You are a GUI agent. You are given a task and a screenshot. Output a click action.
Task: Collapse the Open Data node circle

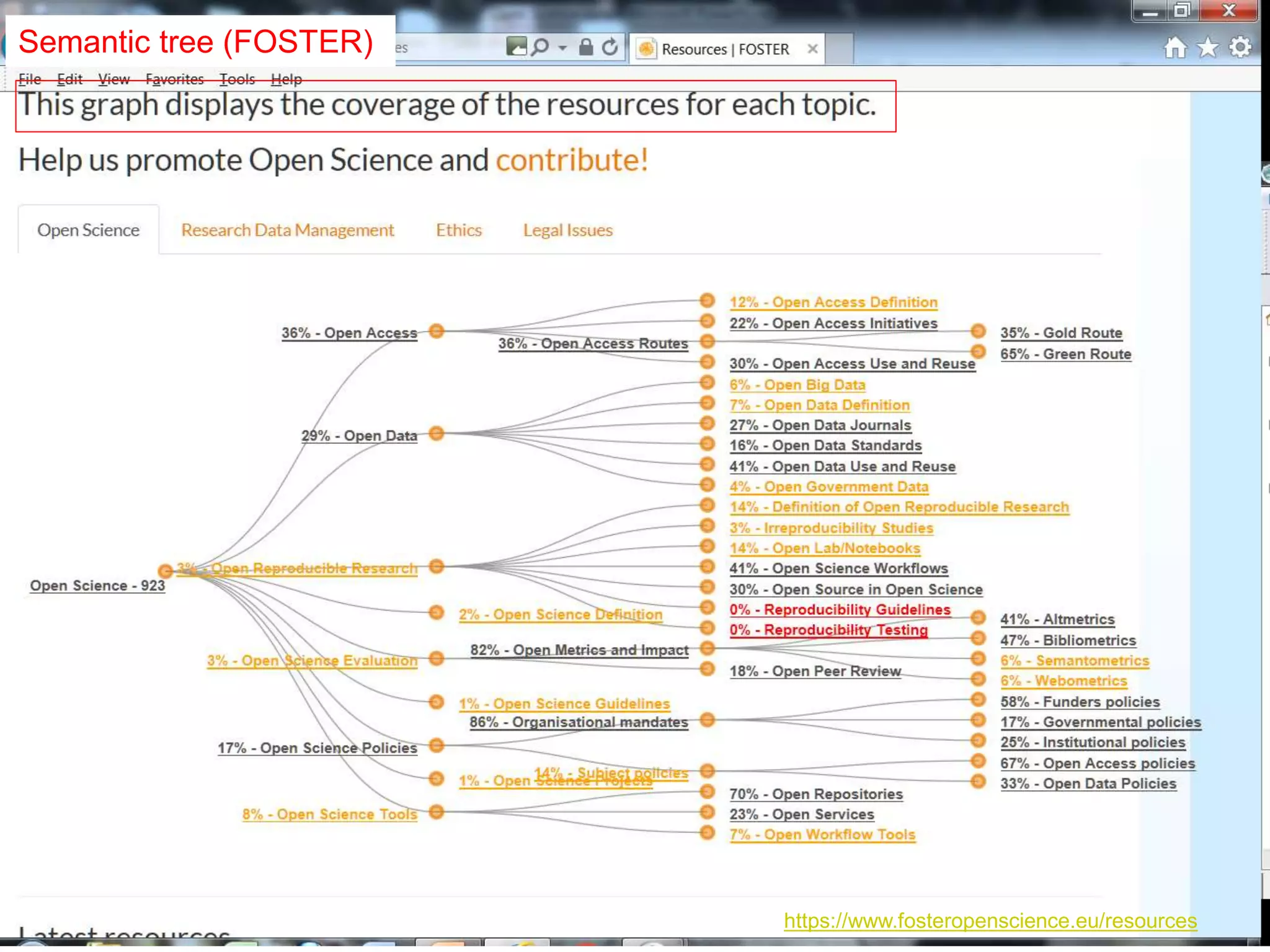[437, 433]
